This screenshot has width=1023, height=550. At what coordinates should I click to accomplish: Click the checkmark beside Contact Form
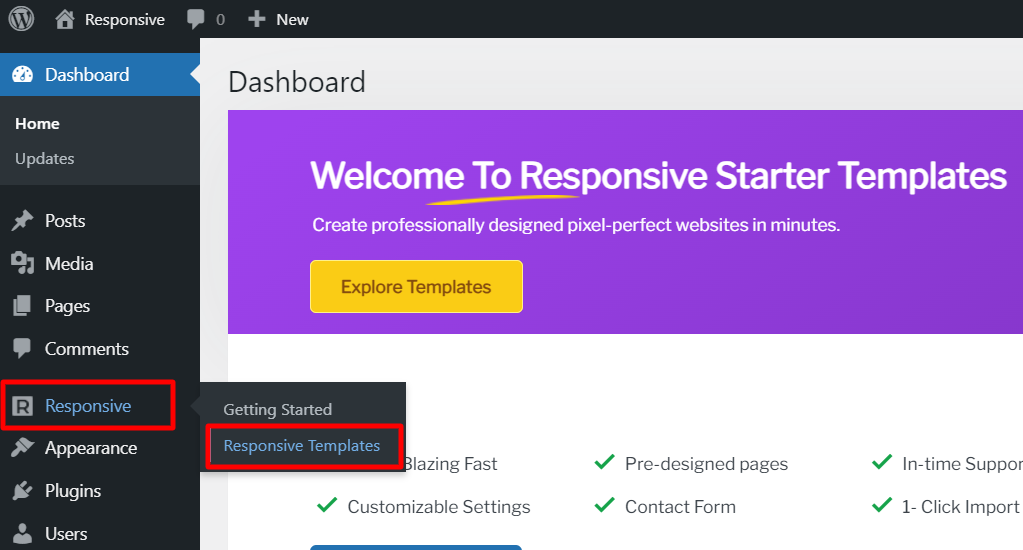pyautogui.click(x=605, y=505)
